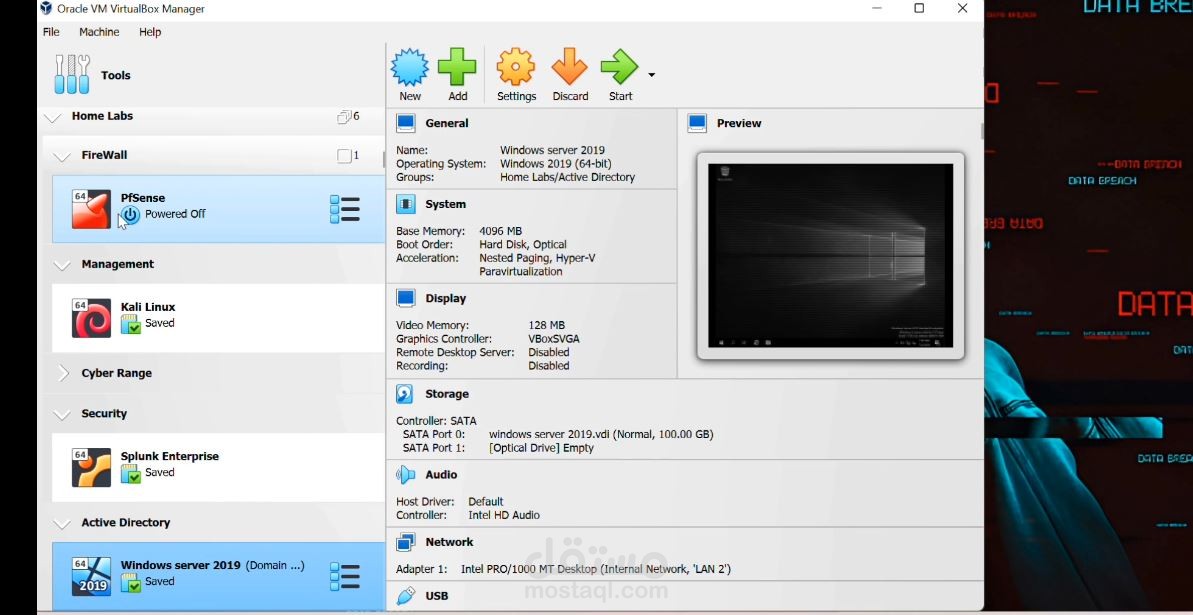Image resolution: width=1193 pixels, height=615 pixels.
Task: Click the General section icon
Action: pos(405,122)
